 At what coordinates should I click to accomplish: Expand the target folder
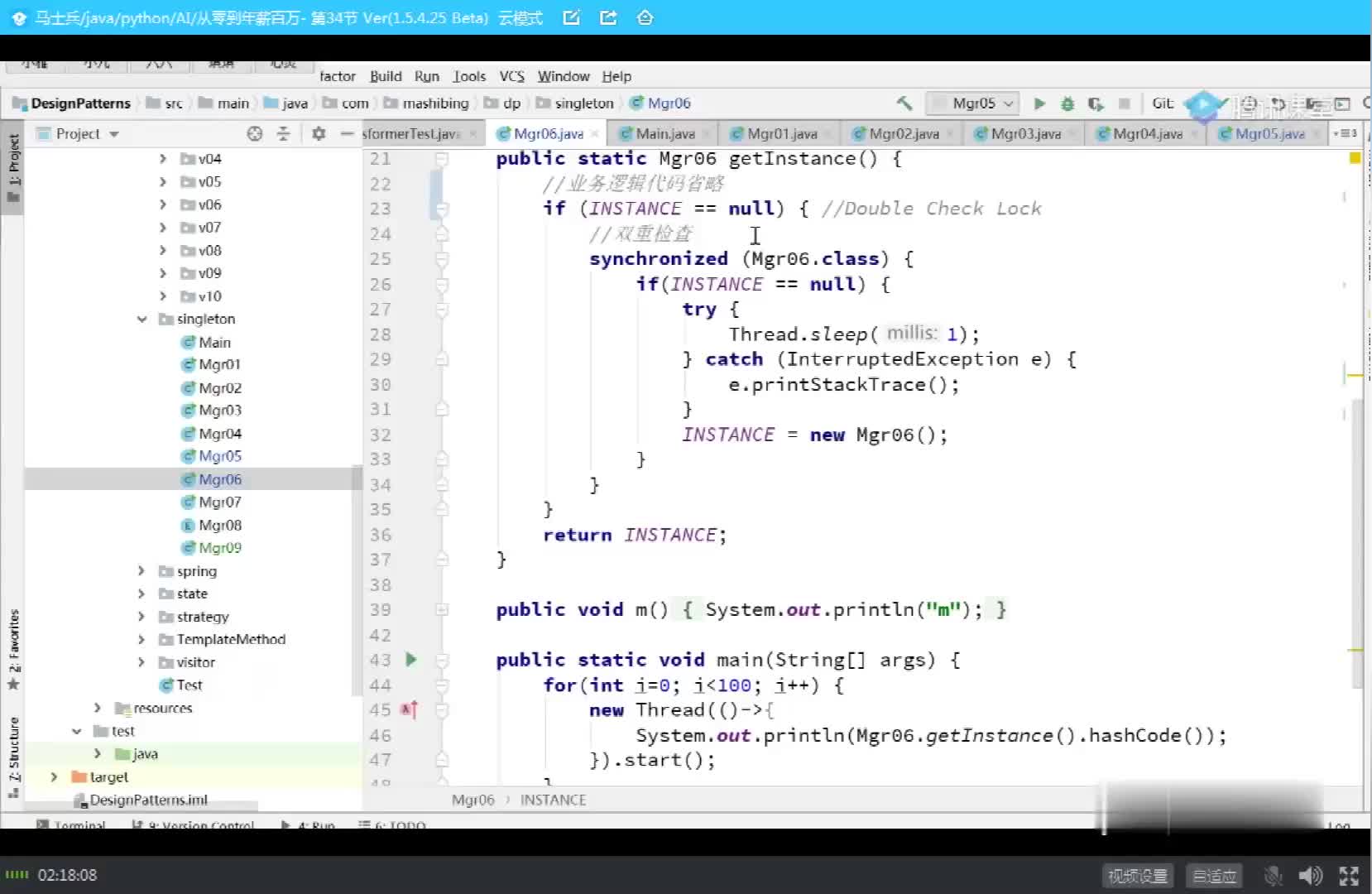[x=55, y=777]
